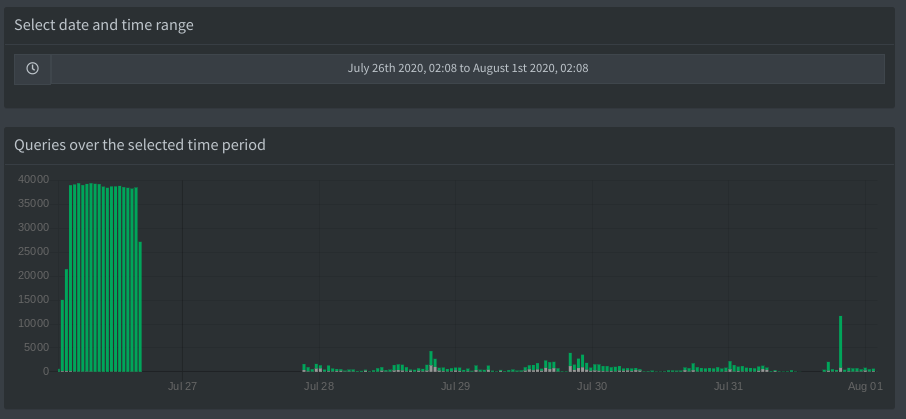Viewport: 906px width, 419px height.
Task: Click the 27000 bar ending the Jul 26 block
Action: pos(140,306)
